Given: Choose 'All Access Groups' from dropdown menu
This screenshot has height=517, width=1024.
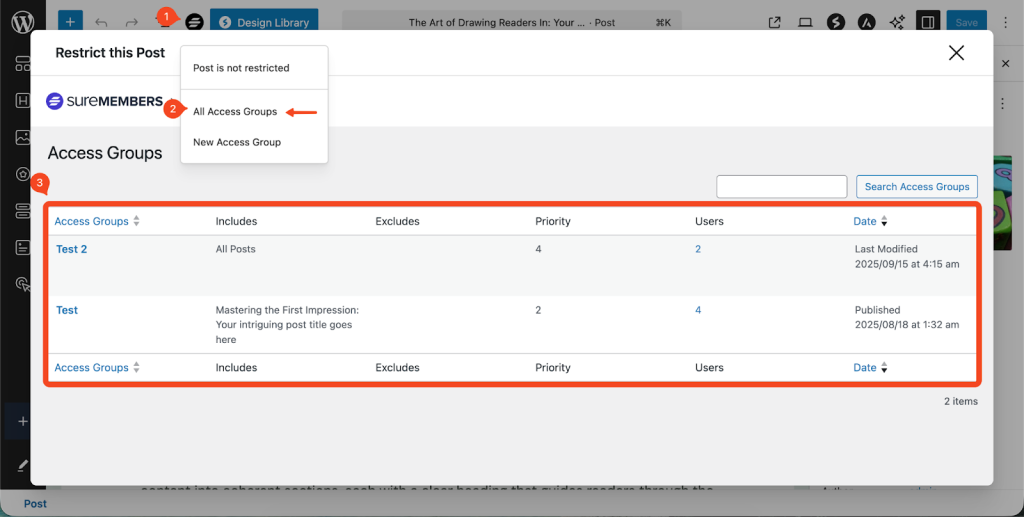Looking at the screenshot, I should pos(235,111).
